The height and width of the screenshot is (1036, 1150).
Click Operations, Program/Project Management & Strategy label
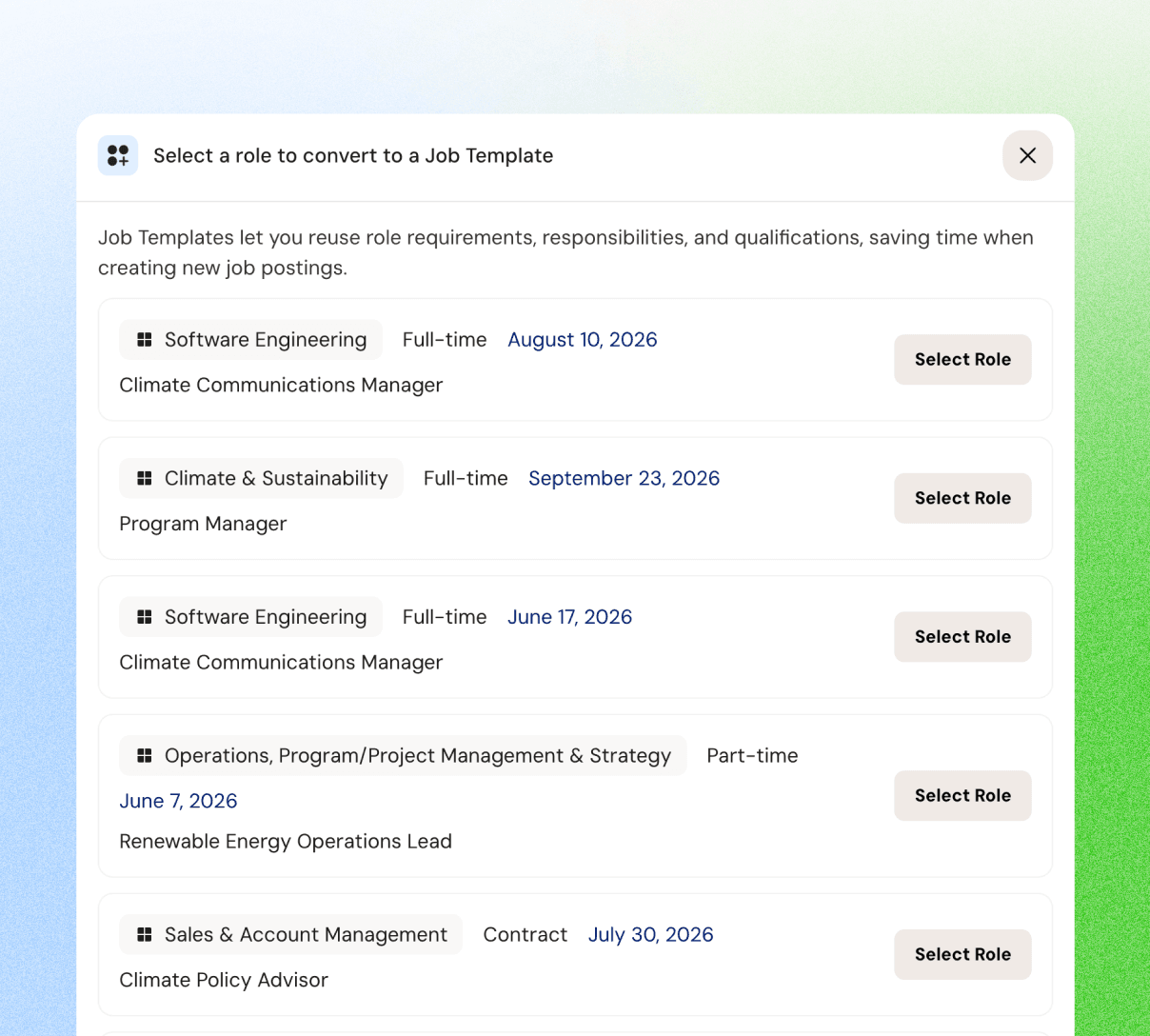click(x=418, y=756)
